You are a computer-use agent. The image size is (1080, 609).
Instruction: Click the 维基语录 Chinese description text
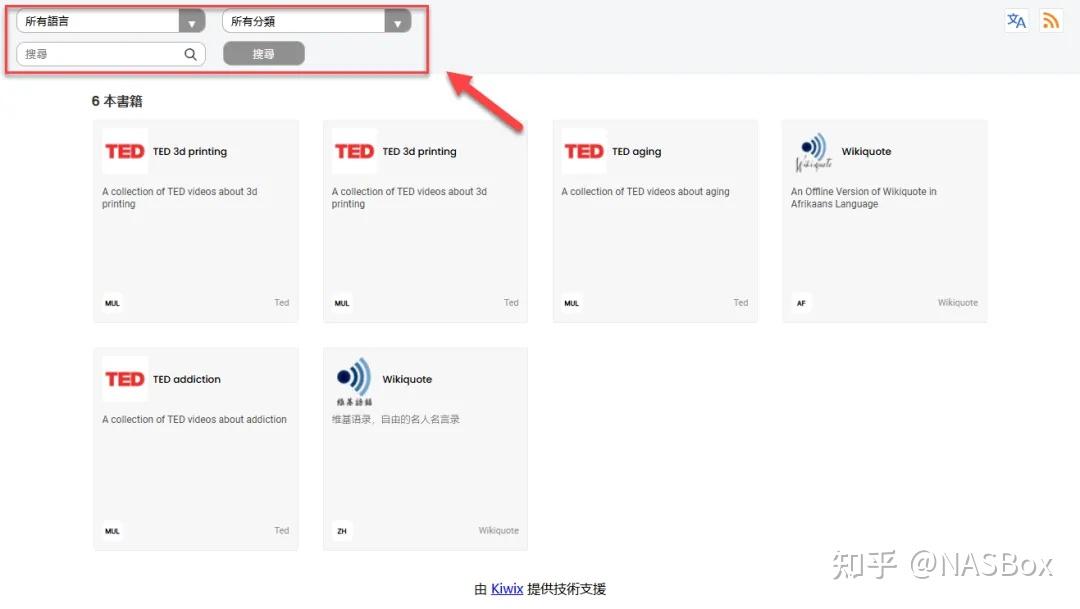click(396, 420)
